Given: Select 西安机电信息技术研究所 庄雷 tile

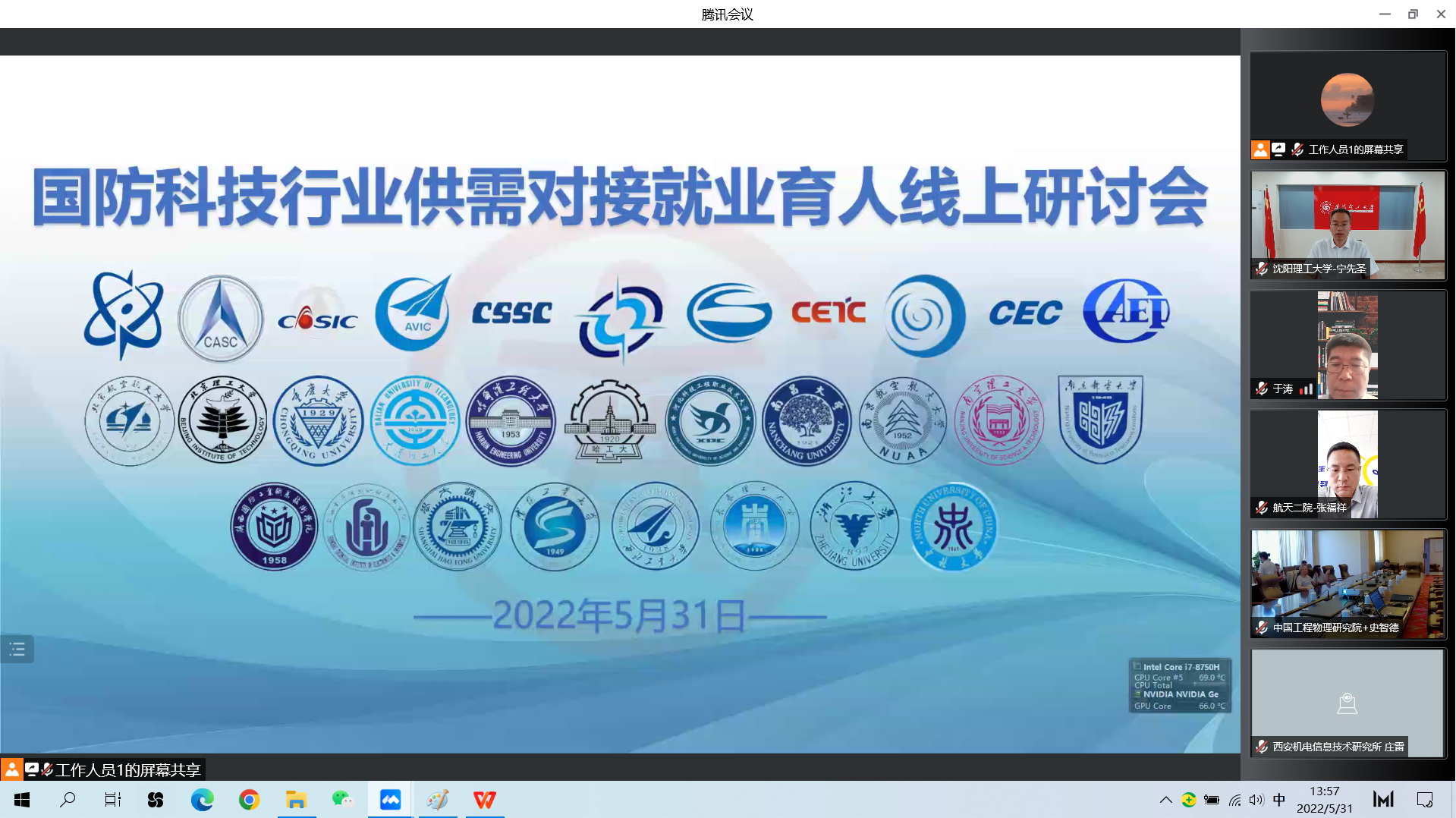Looking at the screenshot, I should pyautogui.click(x=1348, y=703).
